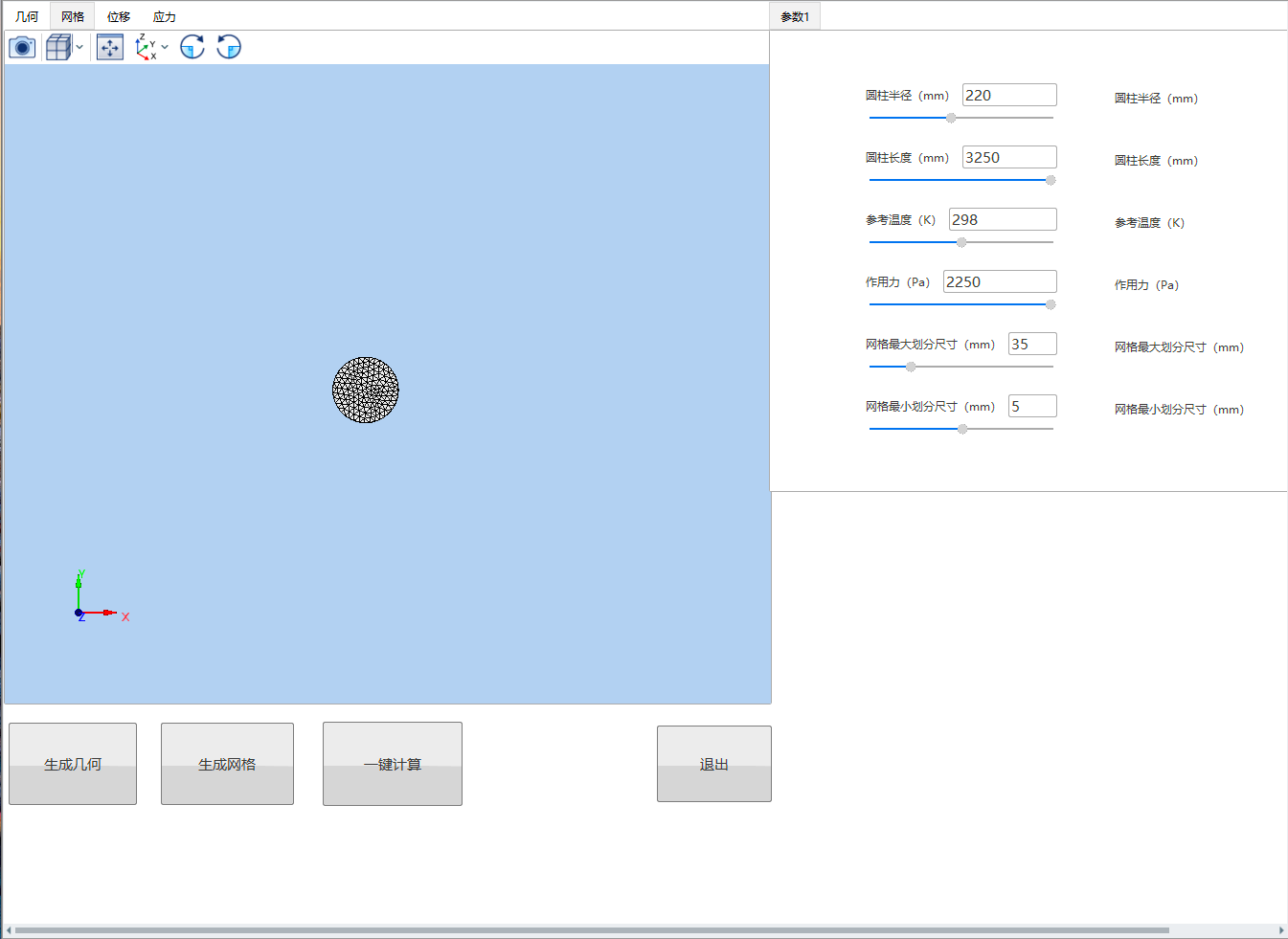Screen dimensions: 1288x939
Task: Click the 3D cube view icon
Action: (x=58, y=47)
